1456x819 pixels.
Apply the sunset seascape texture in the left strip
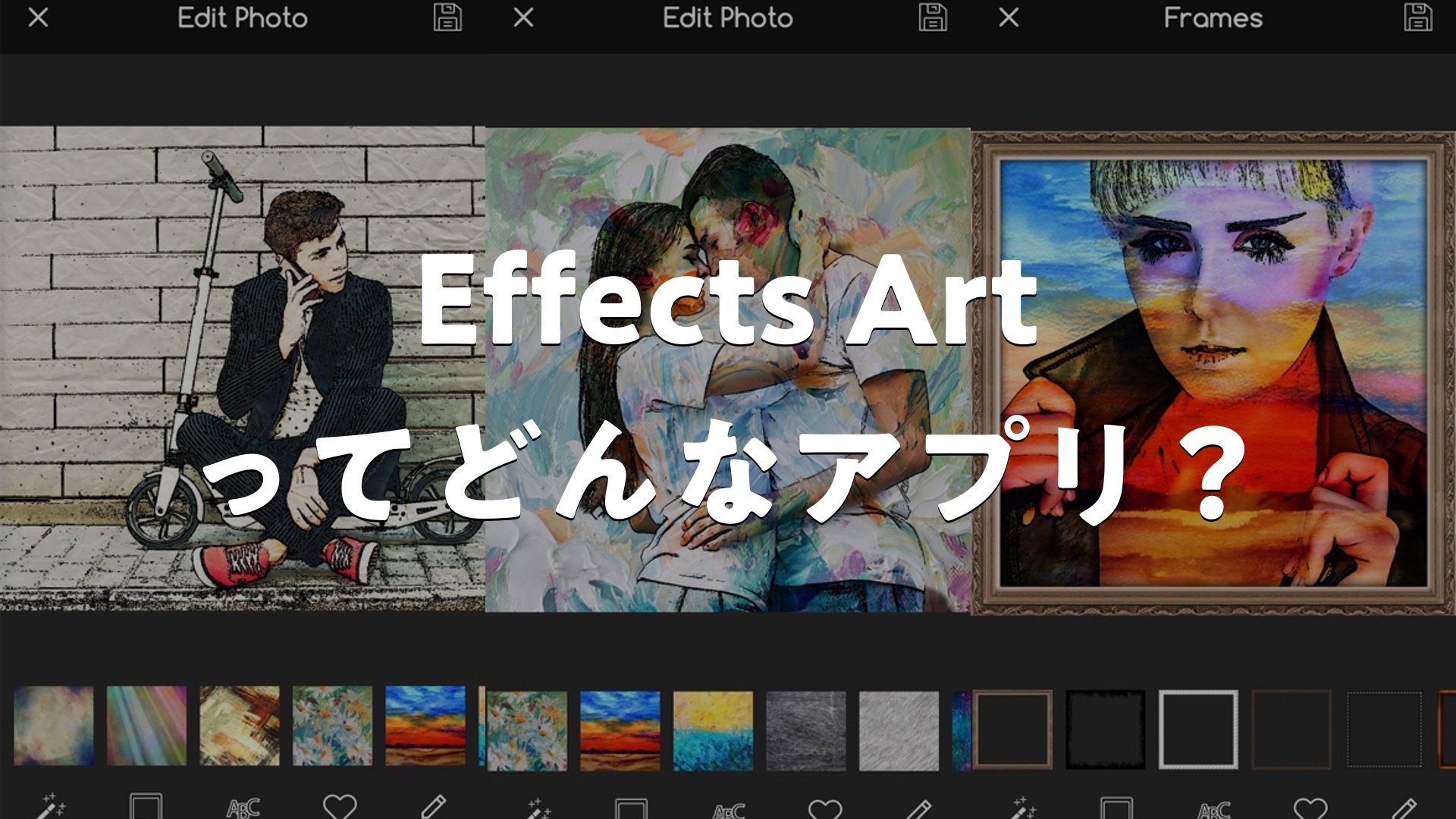425,726
